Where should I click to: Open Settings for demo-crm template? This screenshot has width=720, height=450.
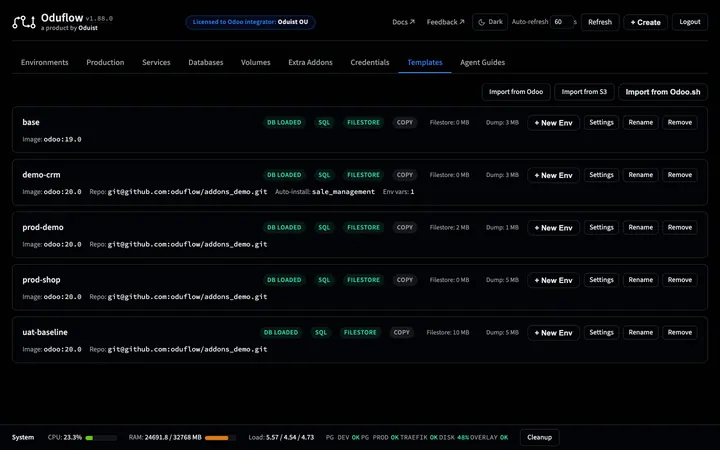coord(601,175)
